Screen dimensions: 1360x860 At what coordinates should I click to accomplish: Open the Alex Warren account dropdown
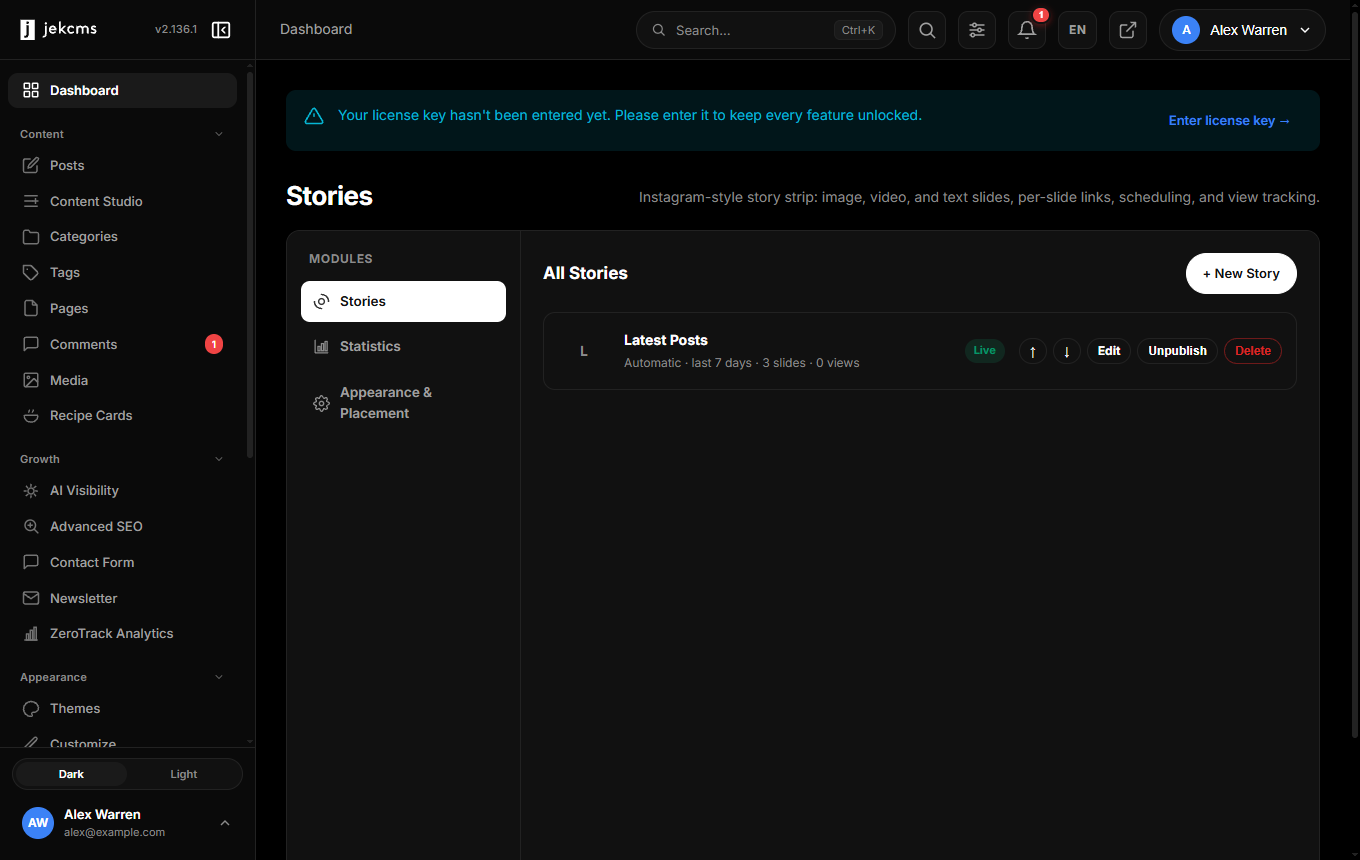pos(1242,30)
